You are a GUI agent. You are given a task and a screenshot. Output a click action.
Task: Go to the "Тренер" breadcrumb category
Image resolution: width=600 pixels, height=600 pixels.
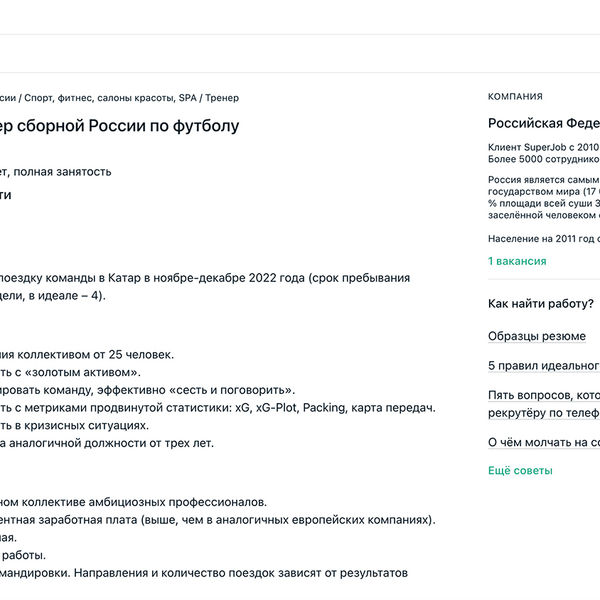click(x=221, y=98)
